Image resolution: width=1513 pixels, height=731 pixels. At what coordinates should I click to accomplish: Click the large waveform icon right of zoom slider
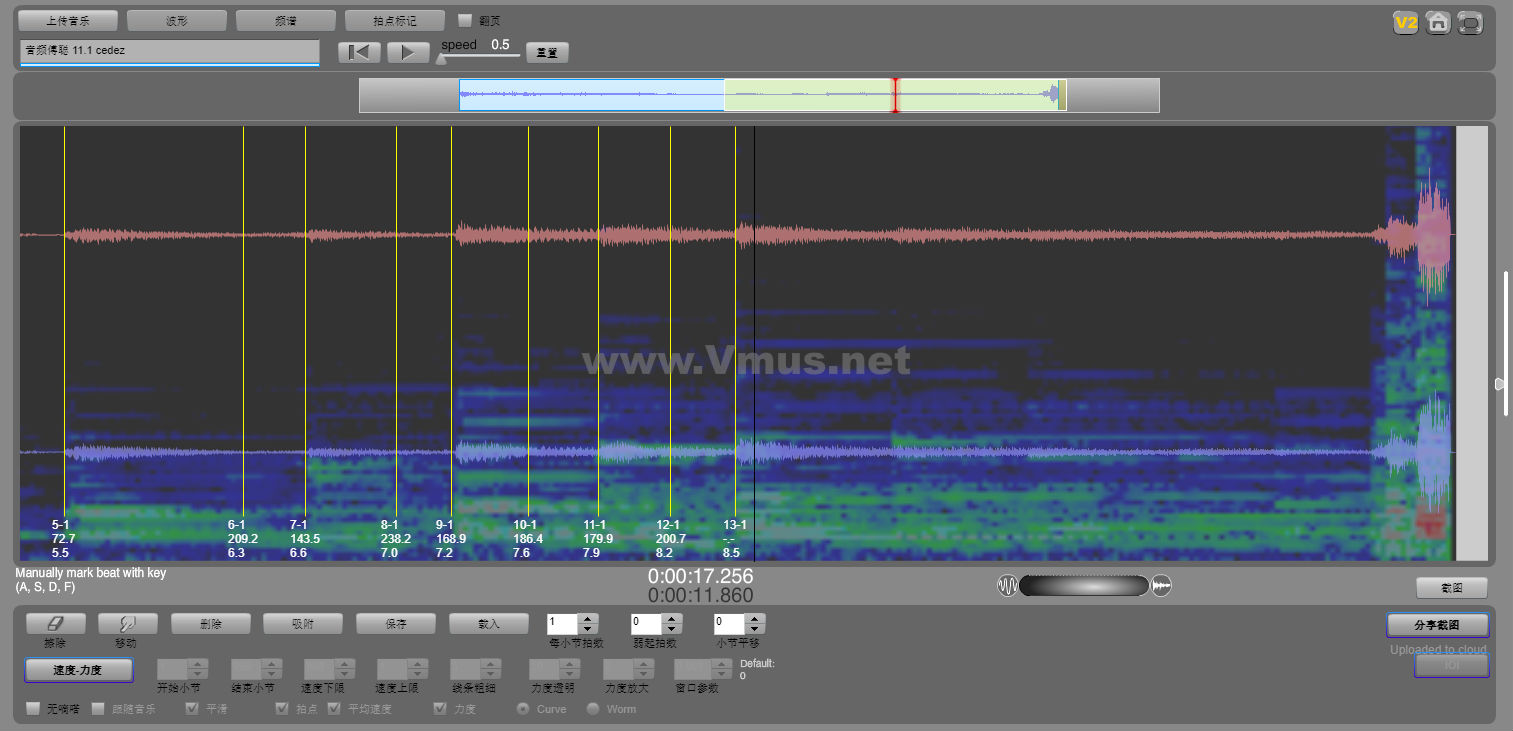coord(1161,586)
